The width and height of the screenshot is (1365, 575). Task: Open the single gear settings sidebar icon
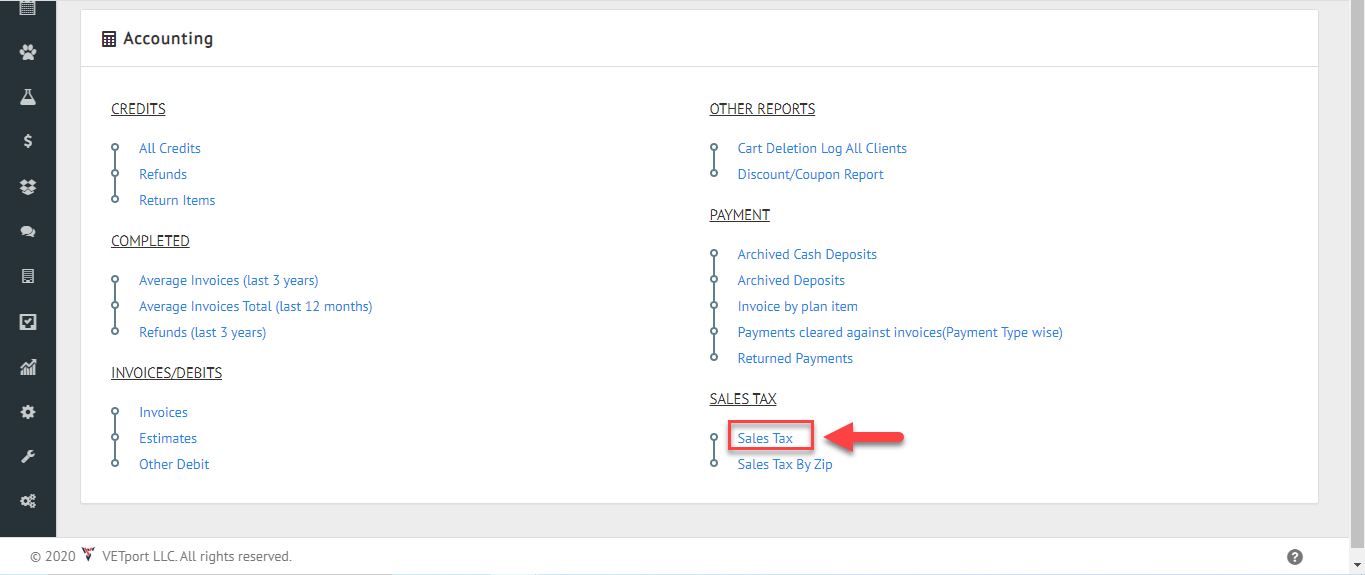click(x=28, y=412)
